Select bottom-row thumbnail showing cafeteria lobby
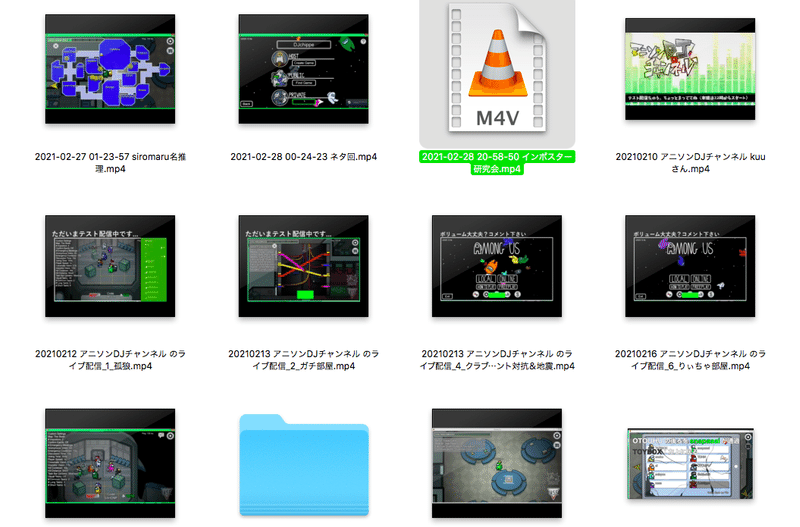800x527 pixels. (110, 463)
